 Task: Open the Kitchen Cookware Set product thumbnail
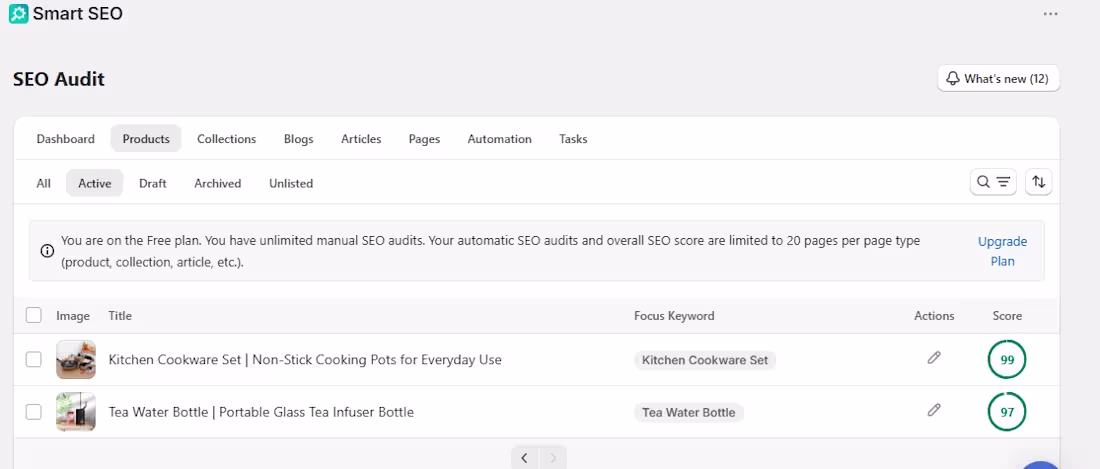76,360
